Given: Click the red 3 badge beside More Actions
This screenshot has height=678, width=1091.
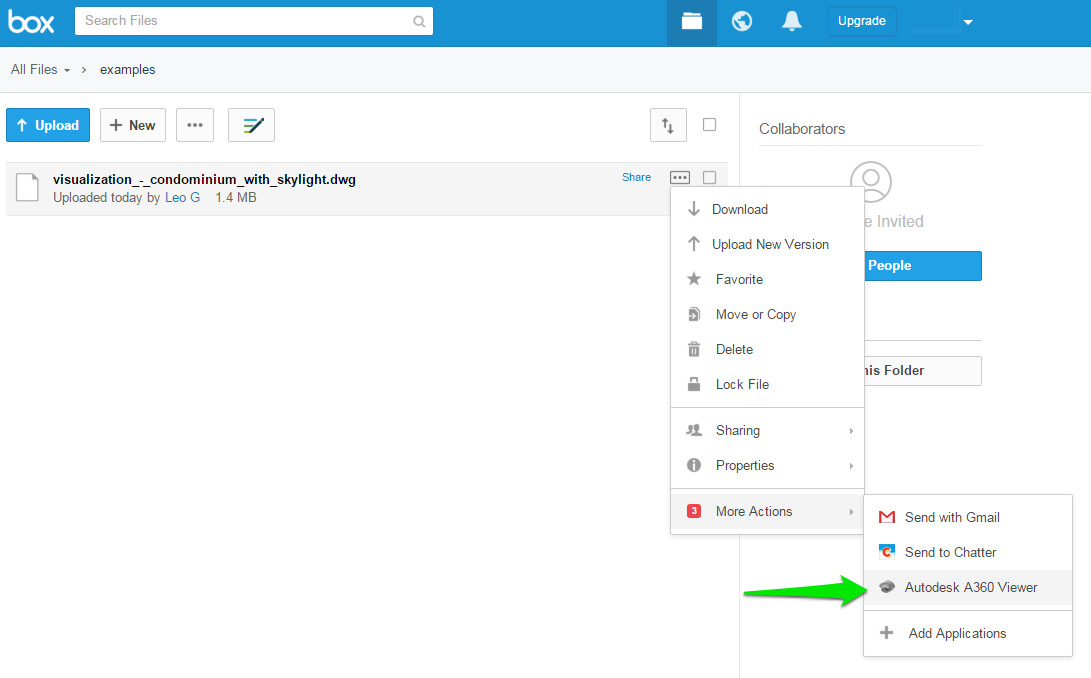Looking at the screenshot, I should (694, 511).
